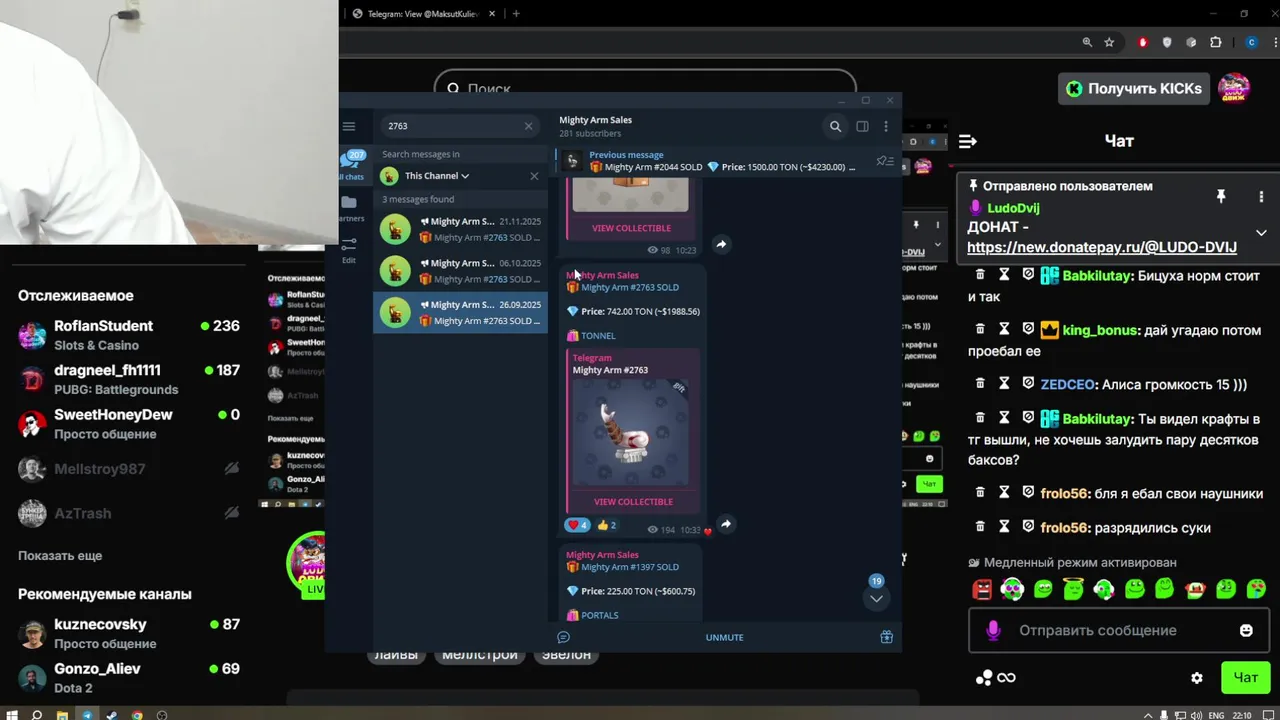Timeout king_bonus via hourglass icon
Screen dimensions: 1280x720
1004,330
